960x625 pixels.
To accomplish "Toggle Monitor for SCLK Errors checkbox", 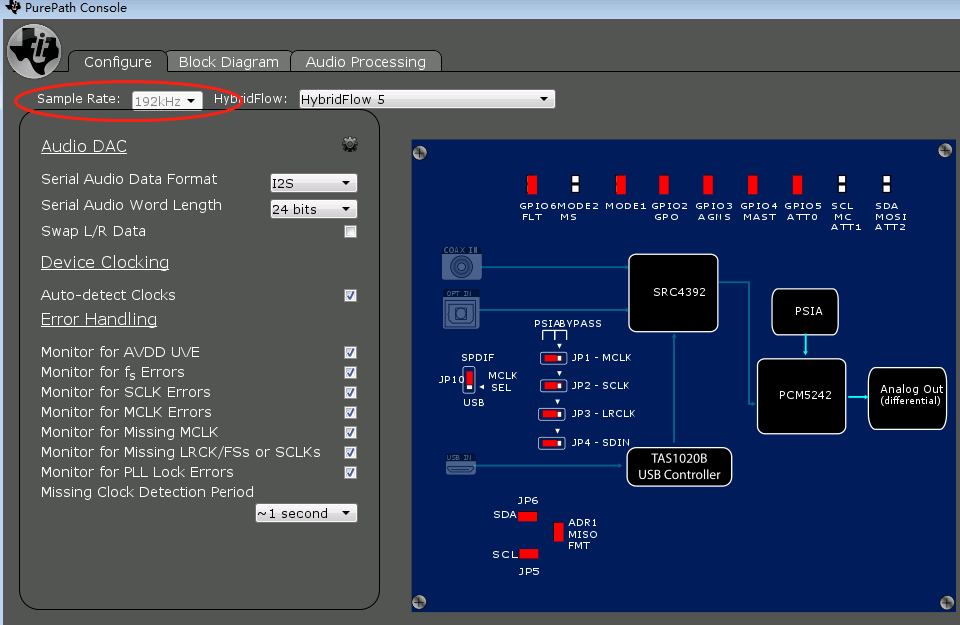I will tap(350, 392).
